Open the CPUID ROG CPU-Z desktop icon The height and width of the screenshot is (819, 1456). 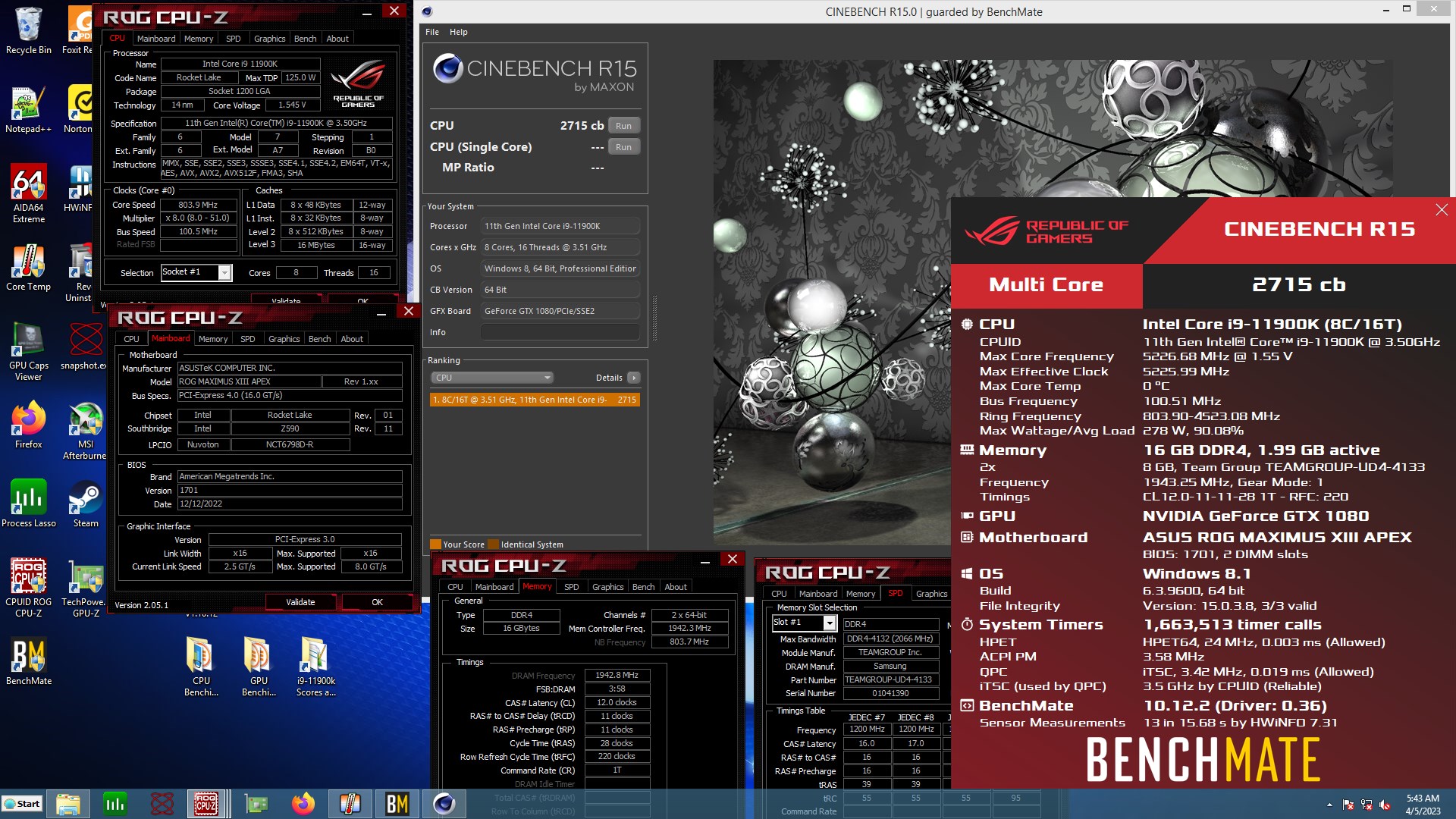pyautogui.click(x=28, y=588)
